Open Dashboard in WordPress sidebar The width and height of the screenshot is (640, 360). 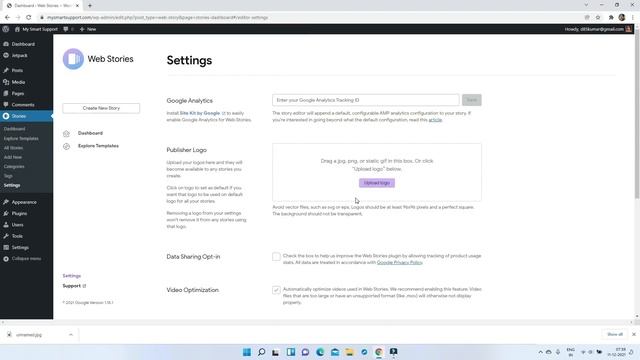coord(23,44)
